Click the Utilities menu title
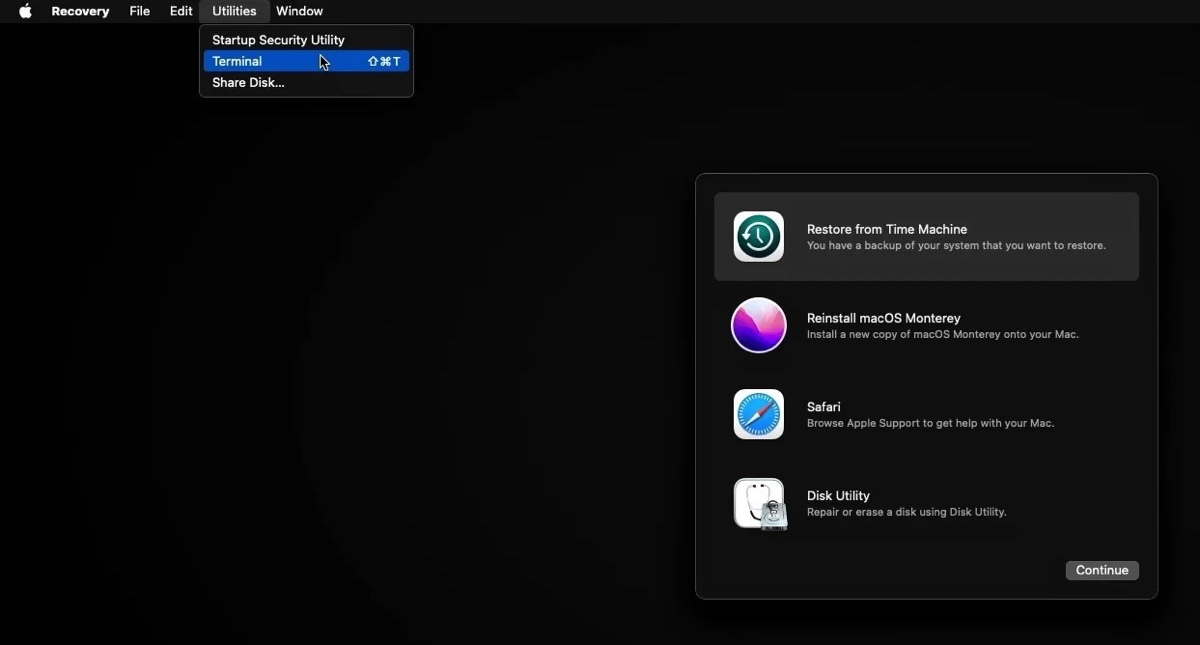Screen dimensions: 1200x645 233,11
